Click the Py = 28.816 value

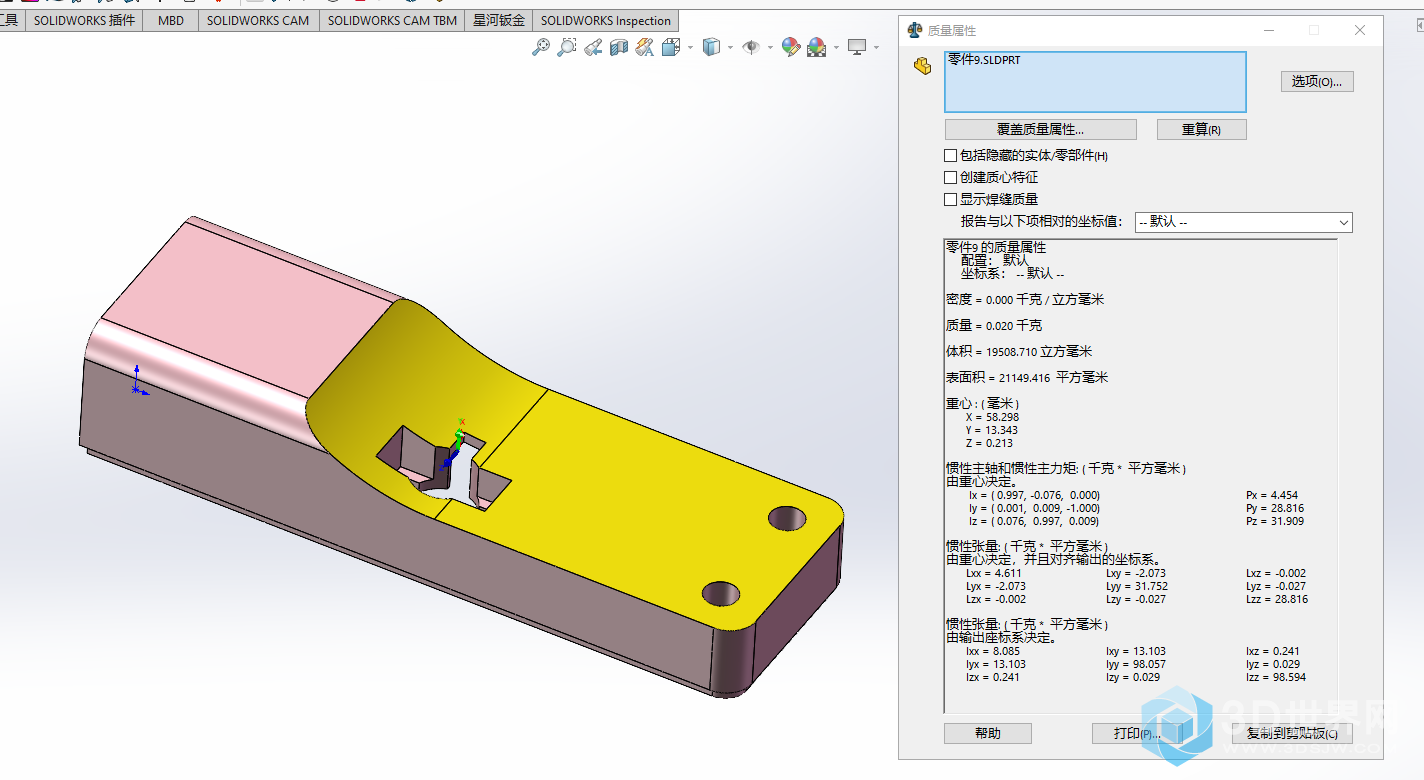tap(1275, 508)
